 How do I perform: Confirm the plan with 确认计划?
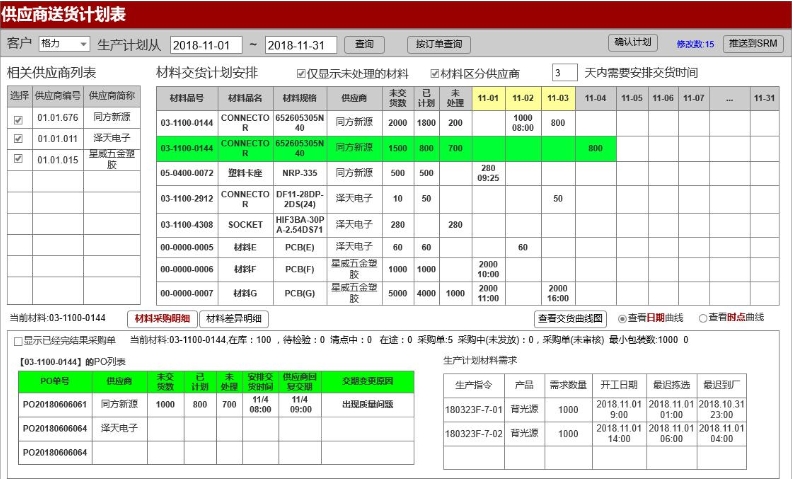pyautogui.click(x=633, y=43)
